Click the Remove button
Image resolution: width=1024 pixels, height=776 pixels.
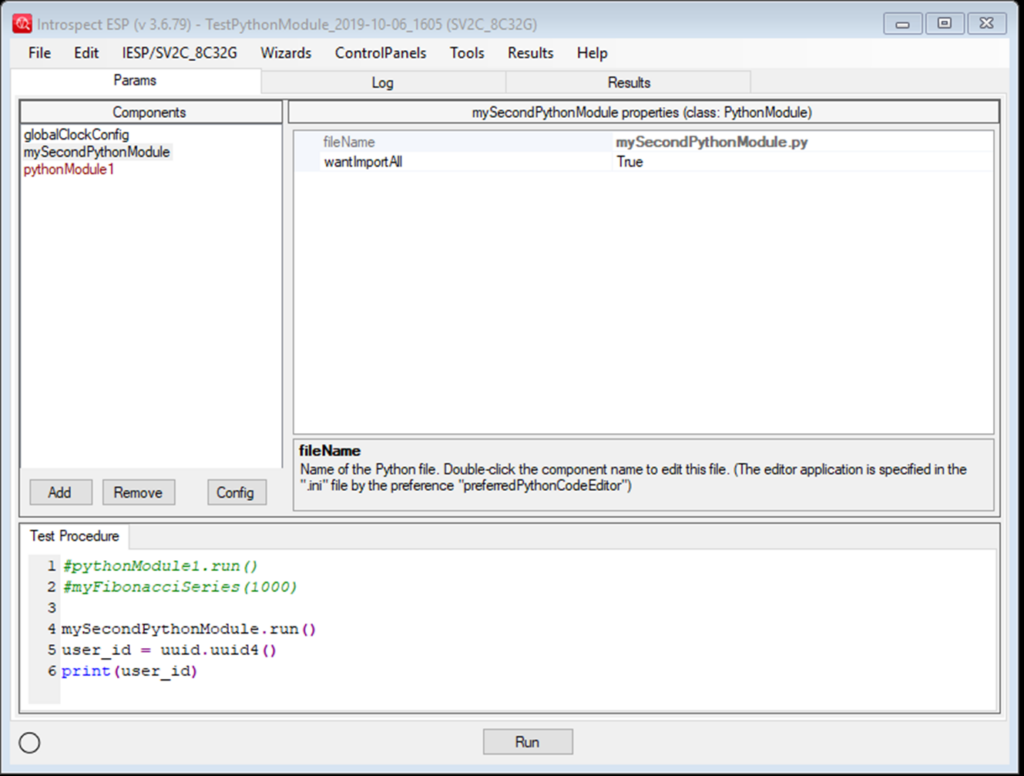pyautogui.click(x=138, y=492)
